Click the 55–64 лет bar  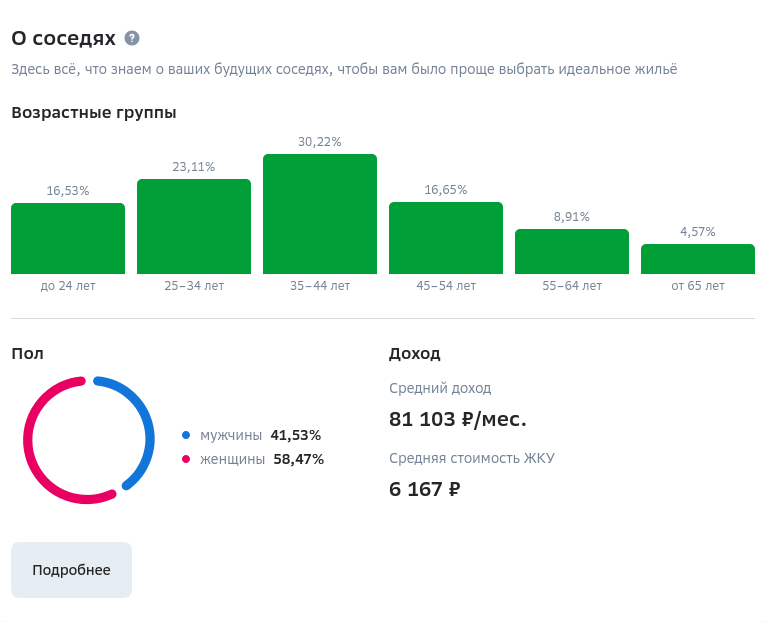click(x=572, y=251)
